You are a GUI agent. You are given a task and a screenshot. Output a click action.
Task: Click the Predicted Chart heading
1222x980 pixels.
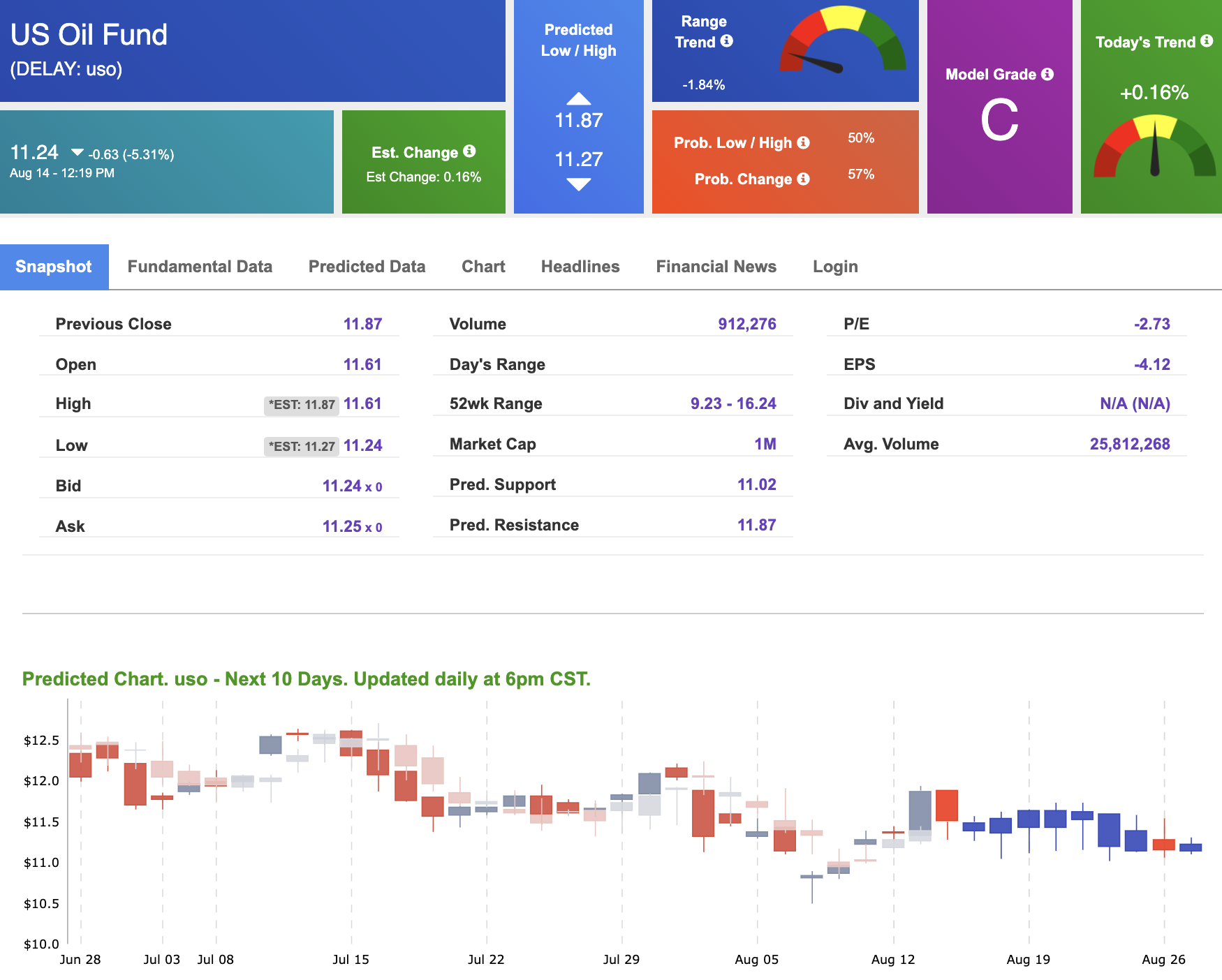(307, 679)
